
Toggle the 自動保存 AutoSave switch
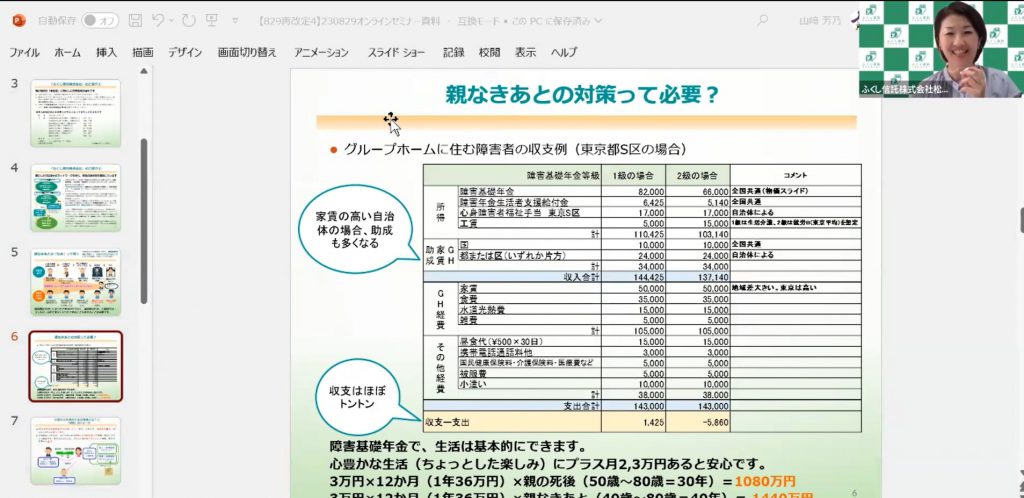(x=100, y=20)
